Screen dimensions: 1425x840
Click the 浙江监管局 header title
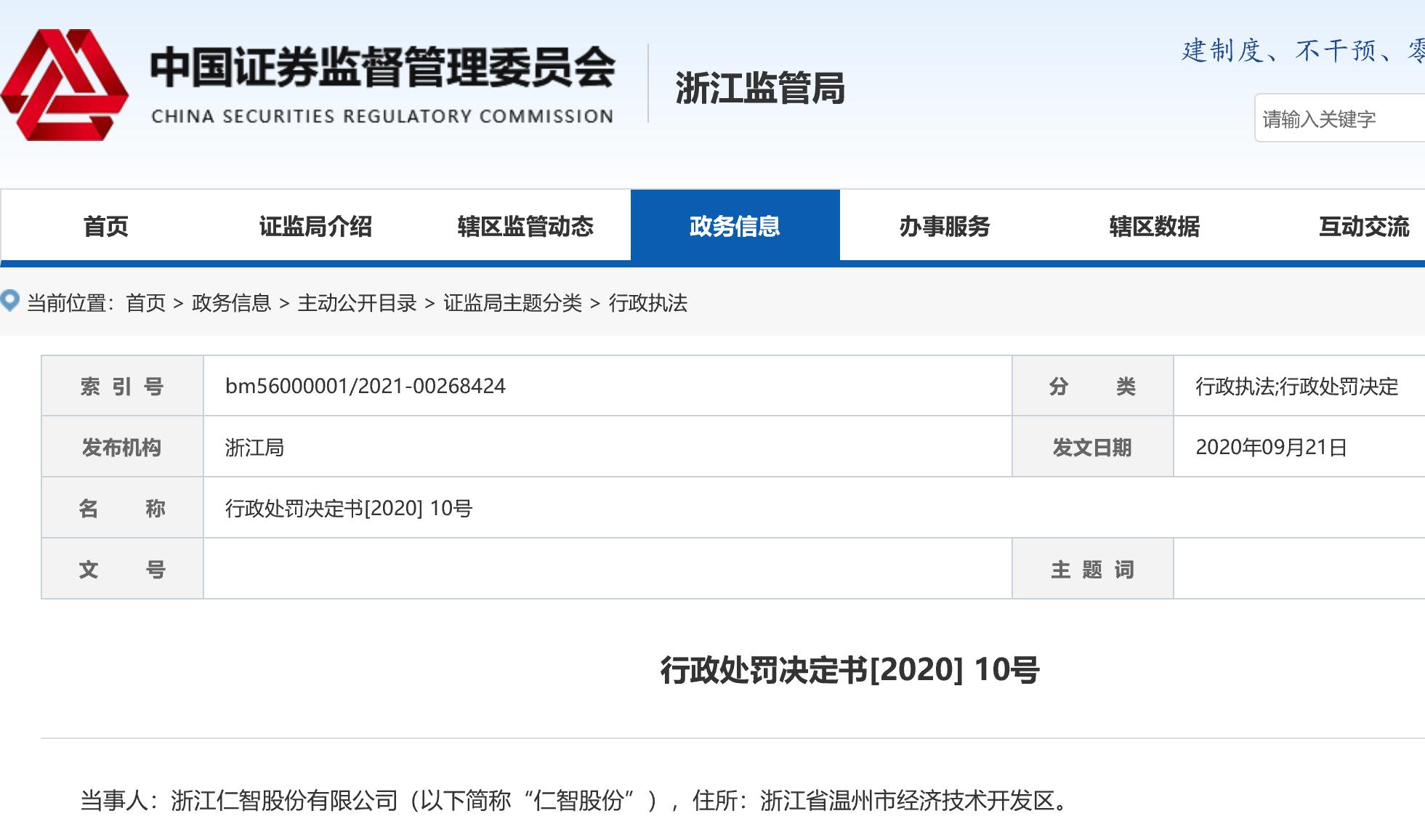pyautogui.click(x=760, y=89)
